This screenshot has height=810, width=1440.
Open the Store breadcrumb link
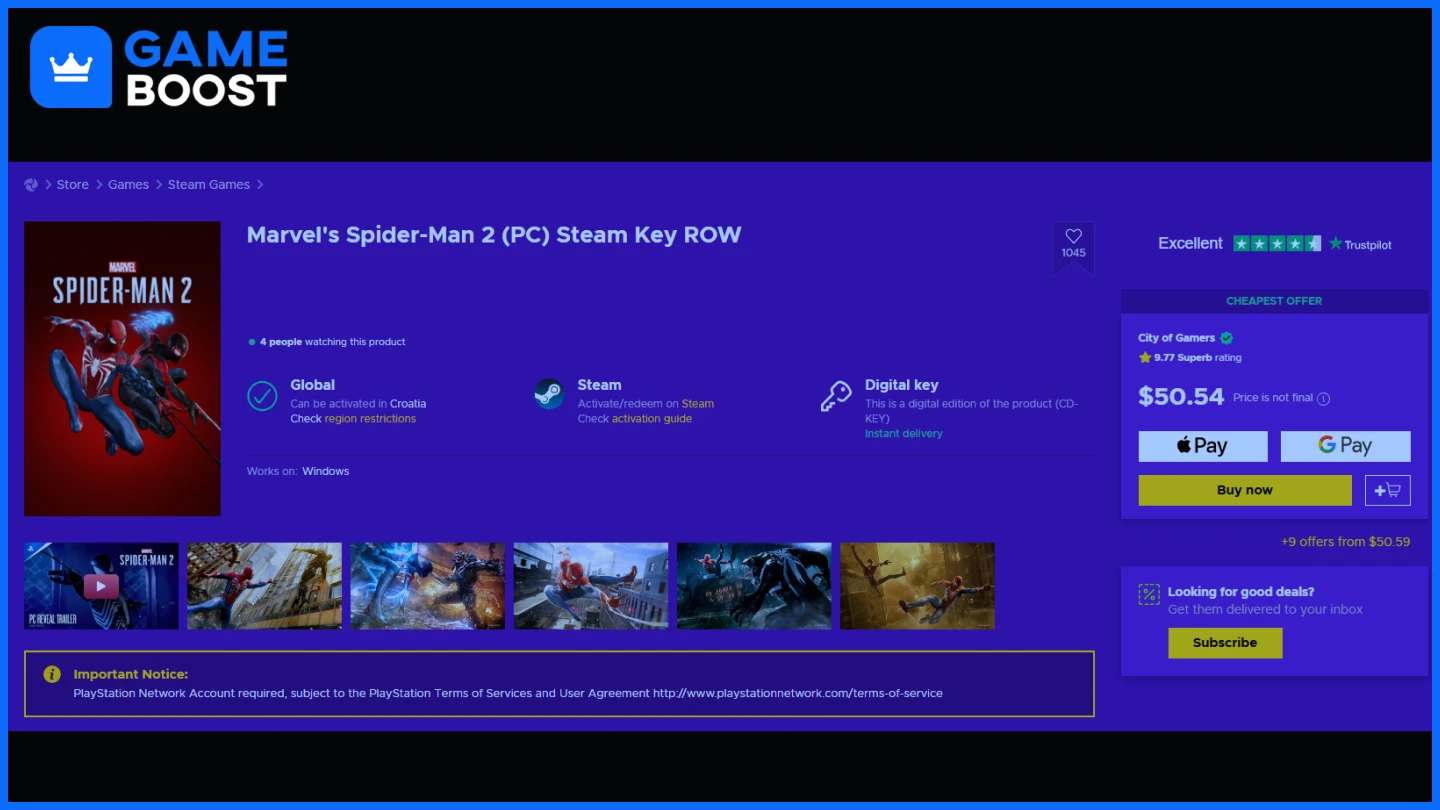[x=72, y=185]
